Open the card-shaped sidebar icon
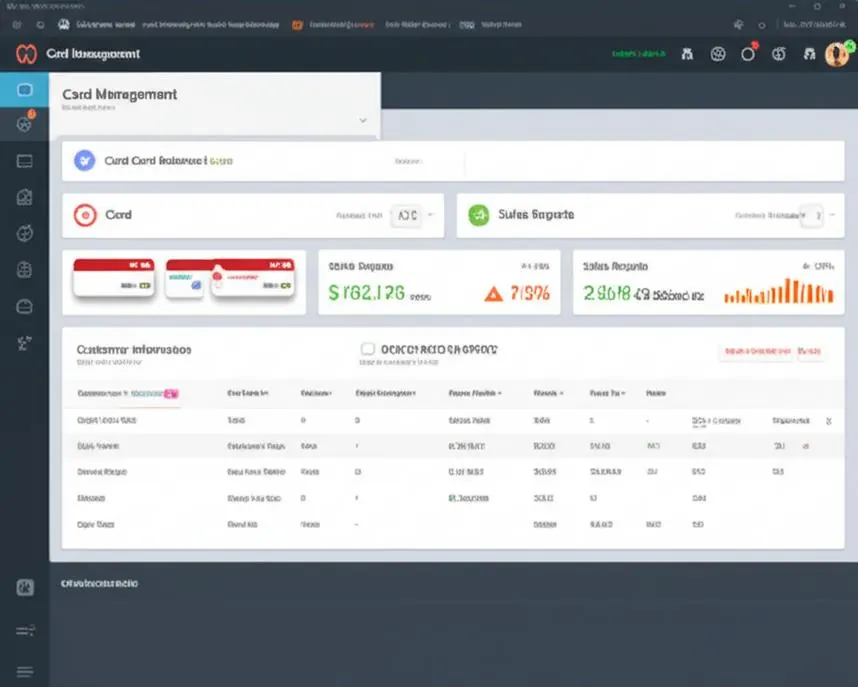Viewport: 858px width, 687px height. 25,161
